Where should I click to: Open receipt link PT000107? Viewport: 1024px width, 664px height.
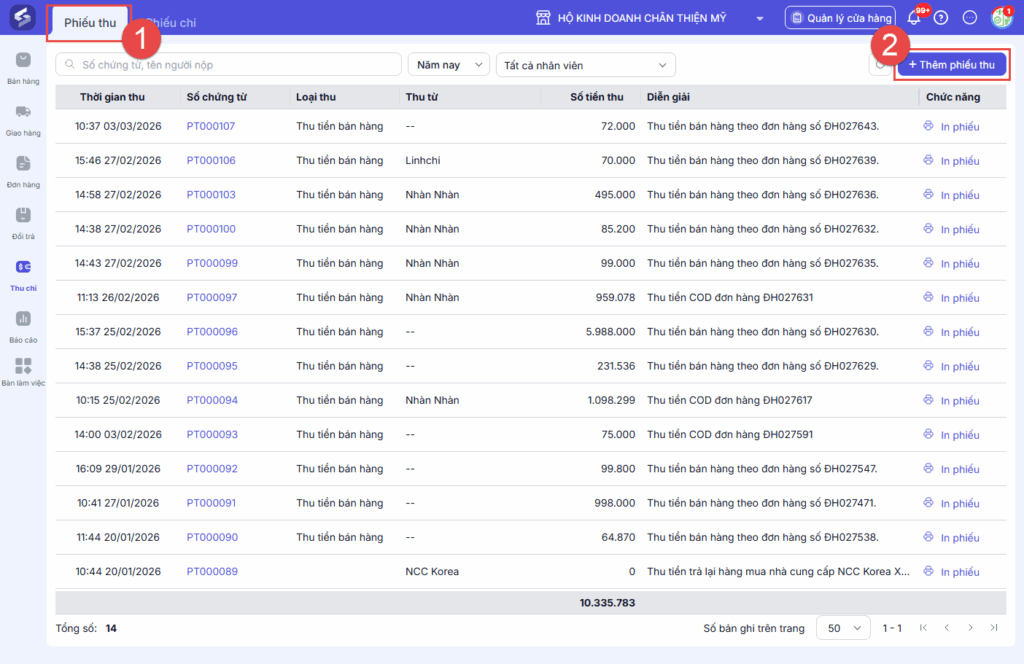pos(211,126)
